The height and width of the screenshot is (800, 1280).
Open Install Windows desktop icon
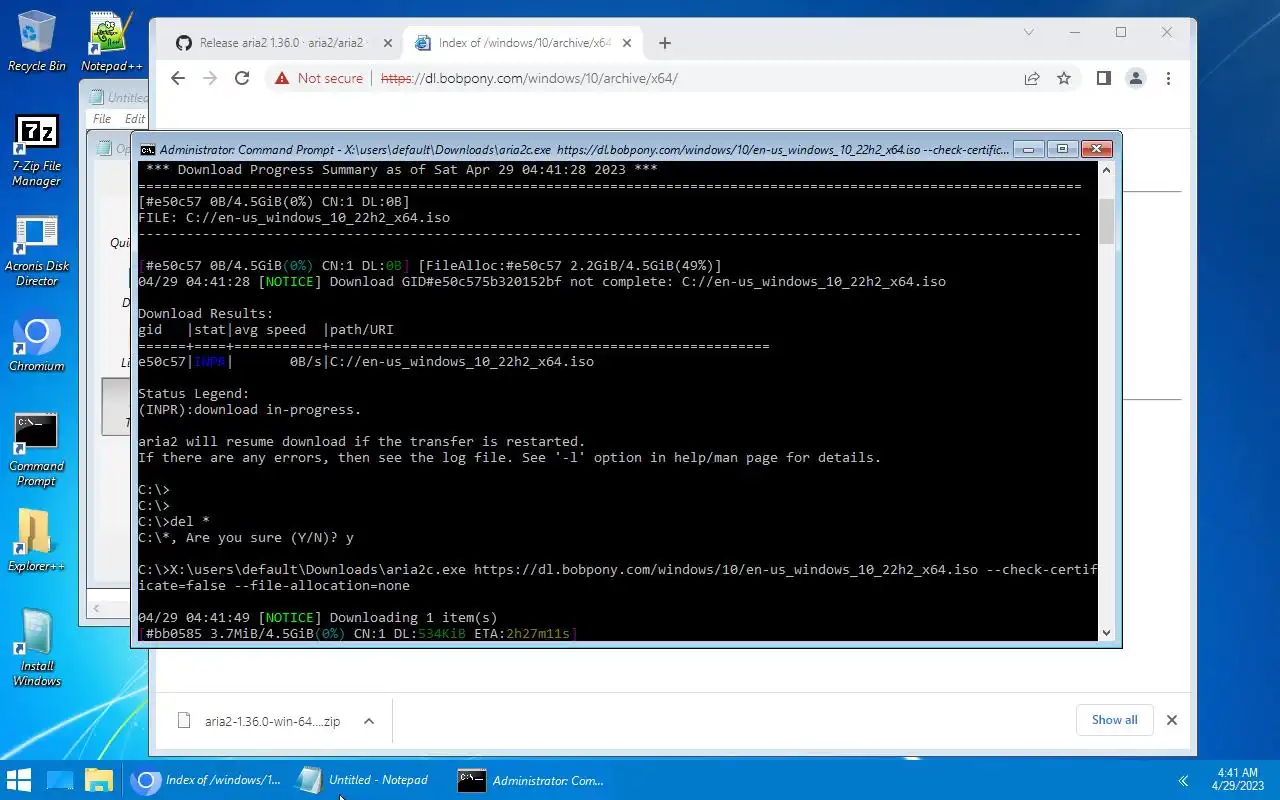click(x=37, y=648)
